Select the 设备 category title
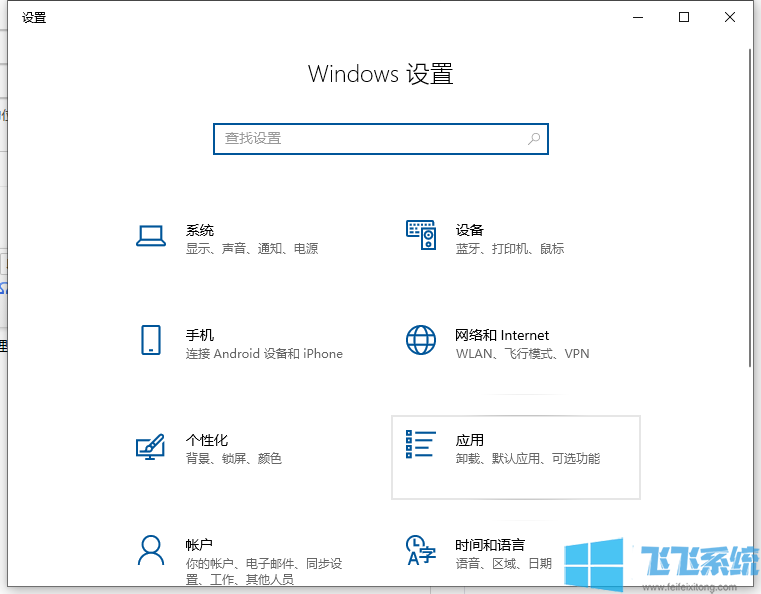 coord(470,230)
